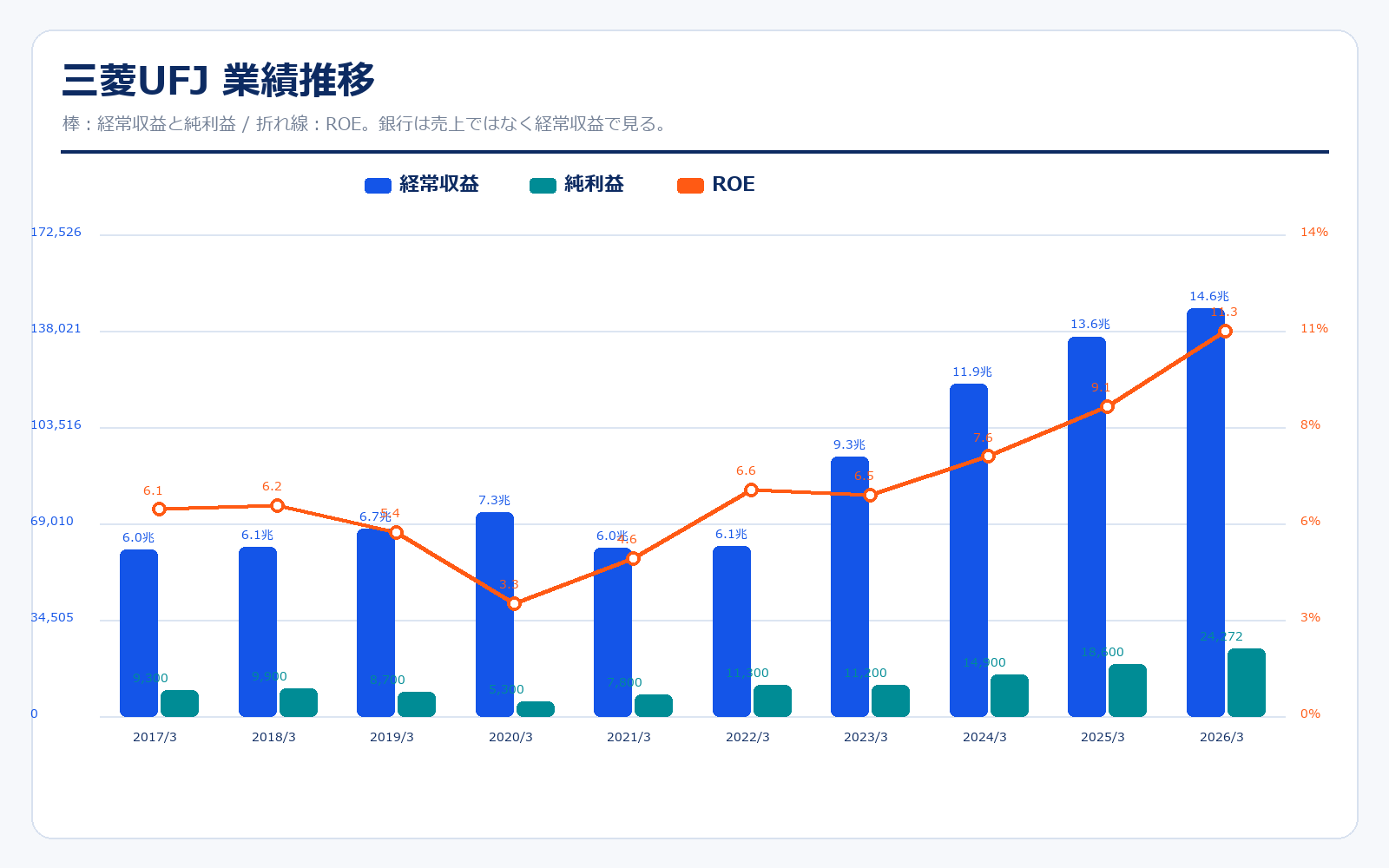Click the 2021/3 ROE line point
Image resolution: width=1389 pixels, height=868 pixels.
click(633, 559)
